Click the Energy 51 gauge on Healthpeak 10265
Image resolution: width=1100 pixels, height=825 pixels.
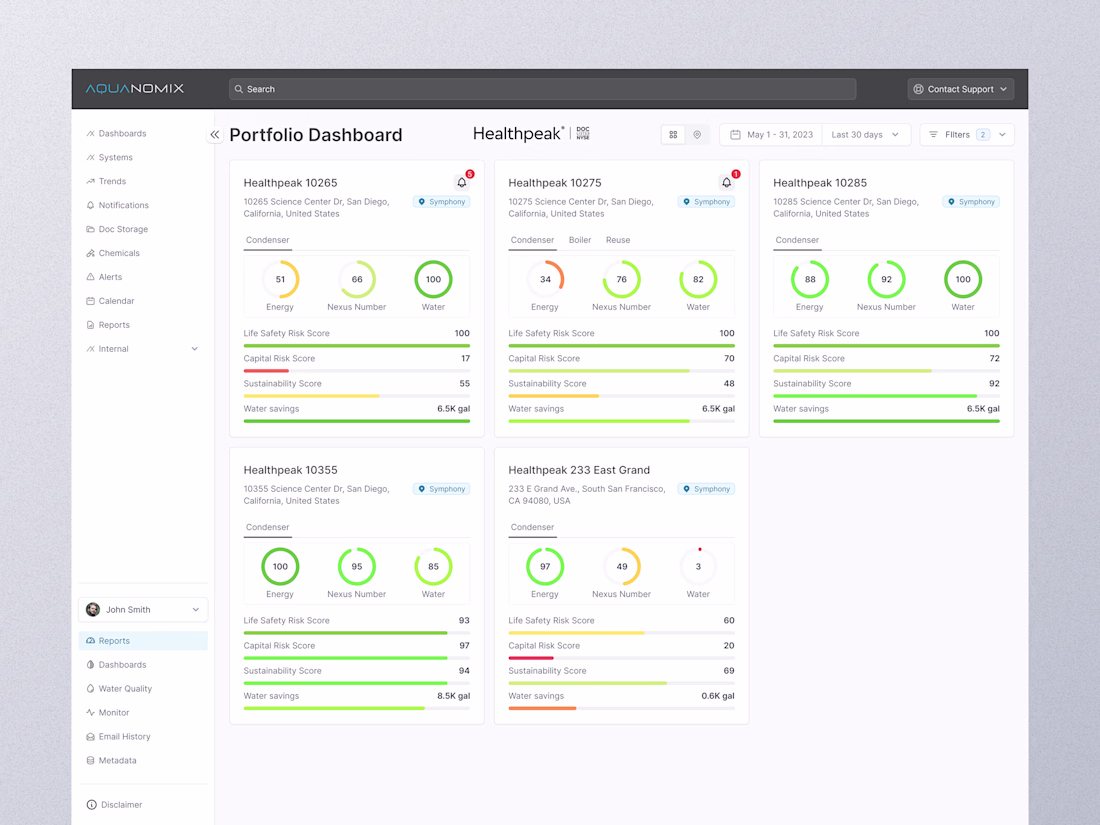pos(280,279)
